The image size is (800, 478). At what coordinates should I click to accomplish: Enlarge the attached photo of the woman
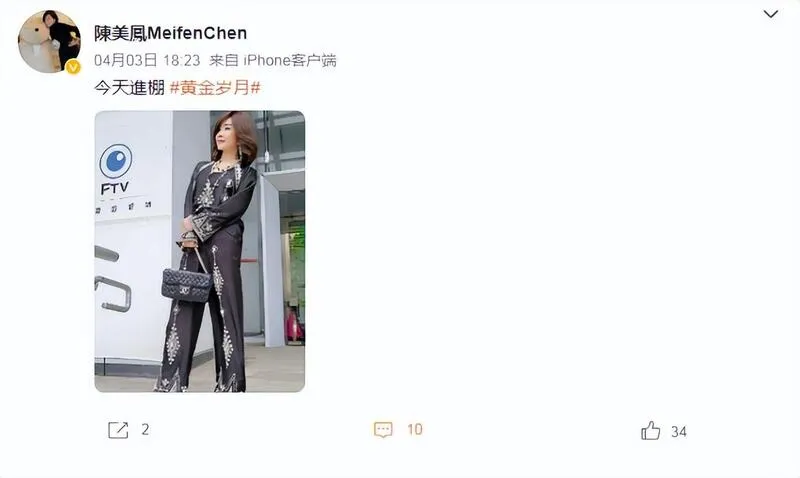[199, 251]
